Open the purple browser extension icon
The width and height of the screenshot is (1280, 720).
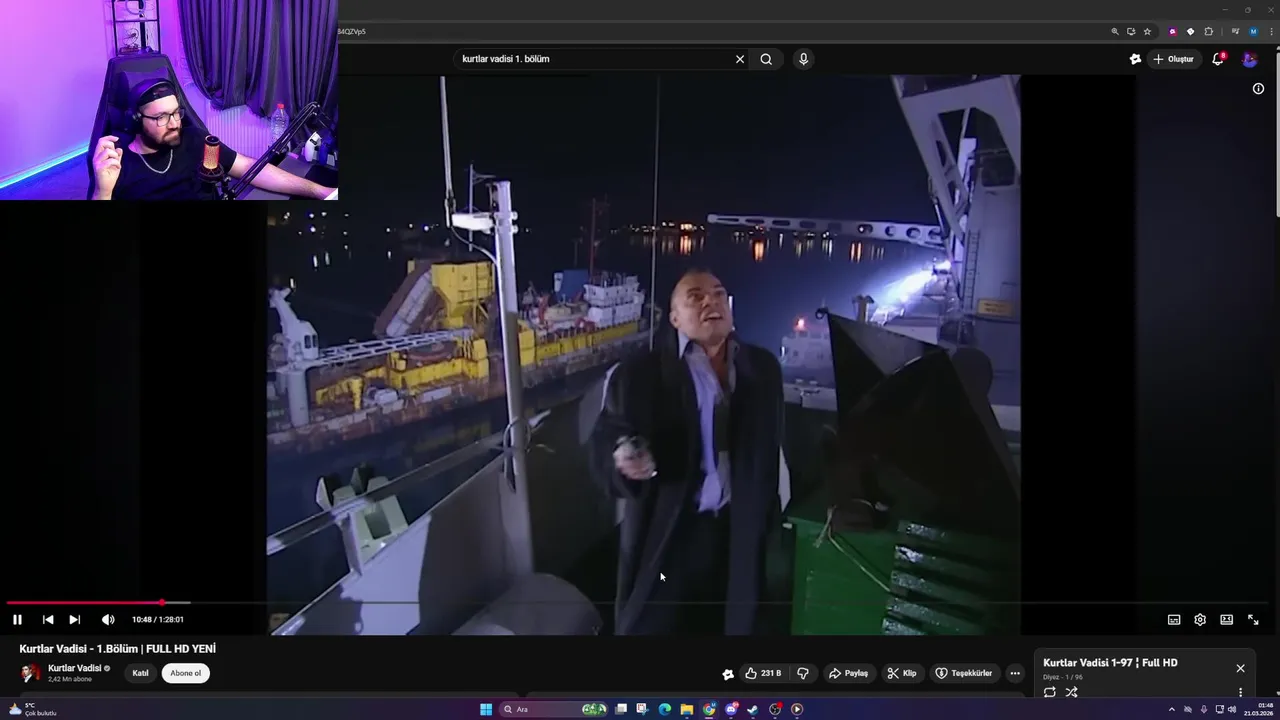[x=1173, y=31]
